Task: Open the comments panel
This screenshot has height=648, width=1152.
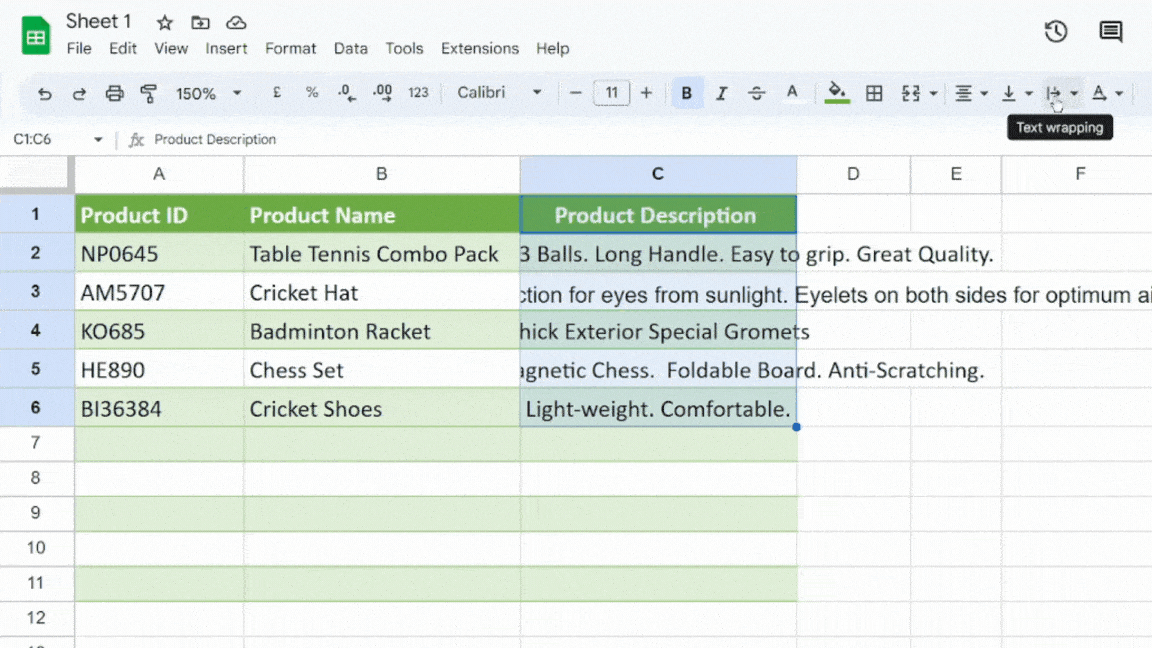Action: tap(1110, 31)
